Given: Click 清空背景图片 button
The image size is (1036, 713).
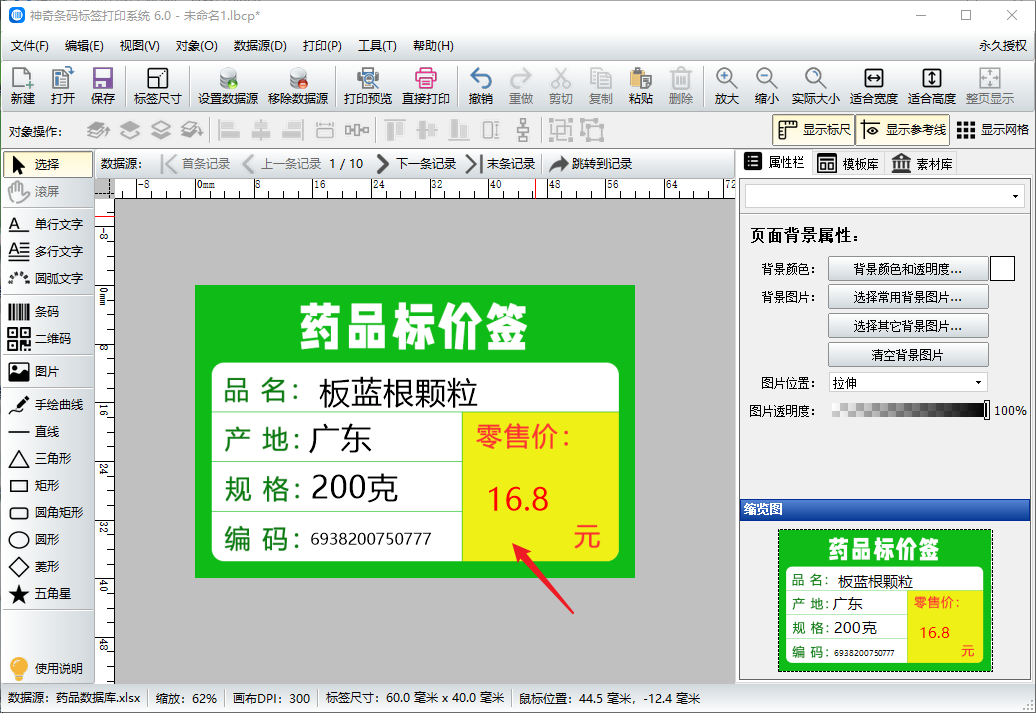Looking at the screenshot, I should click(x=908, y=355).
